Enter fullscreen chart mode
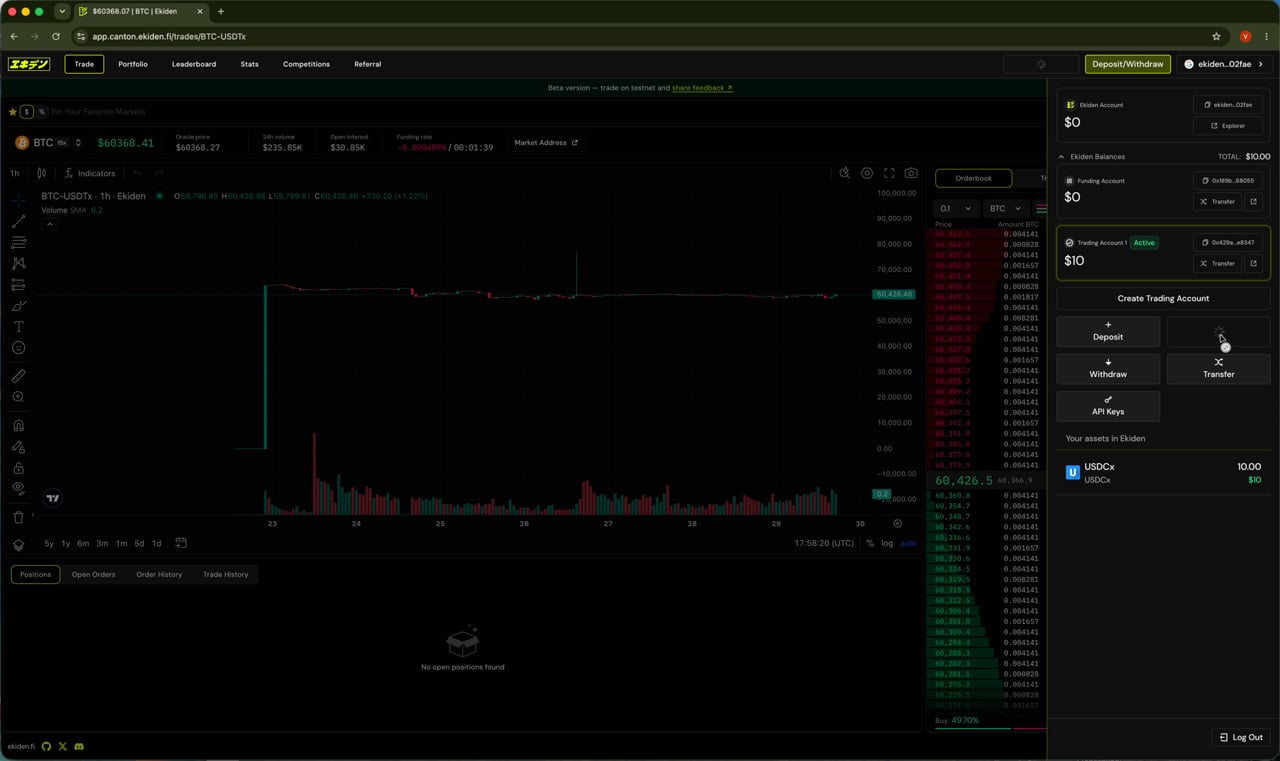This screenshot has height=761, width=1280. click(889, 173)
